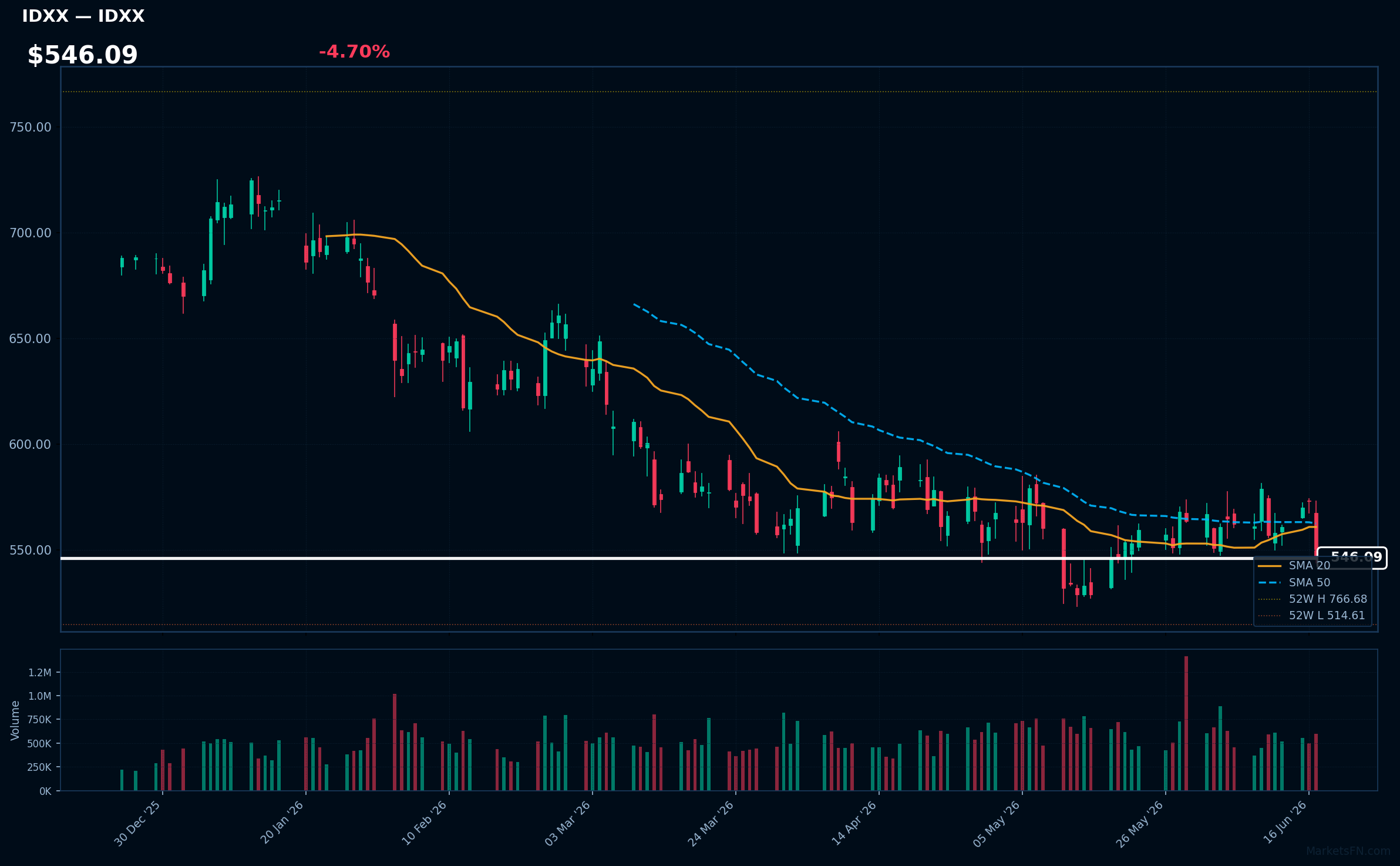Click the 26 May '26 date label
Screen dimensions: 1400x866
pyautogui.click(x=1140, y=824)
